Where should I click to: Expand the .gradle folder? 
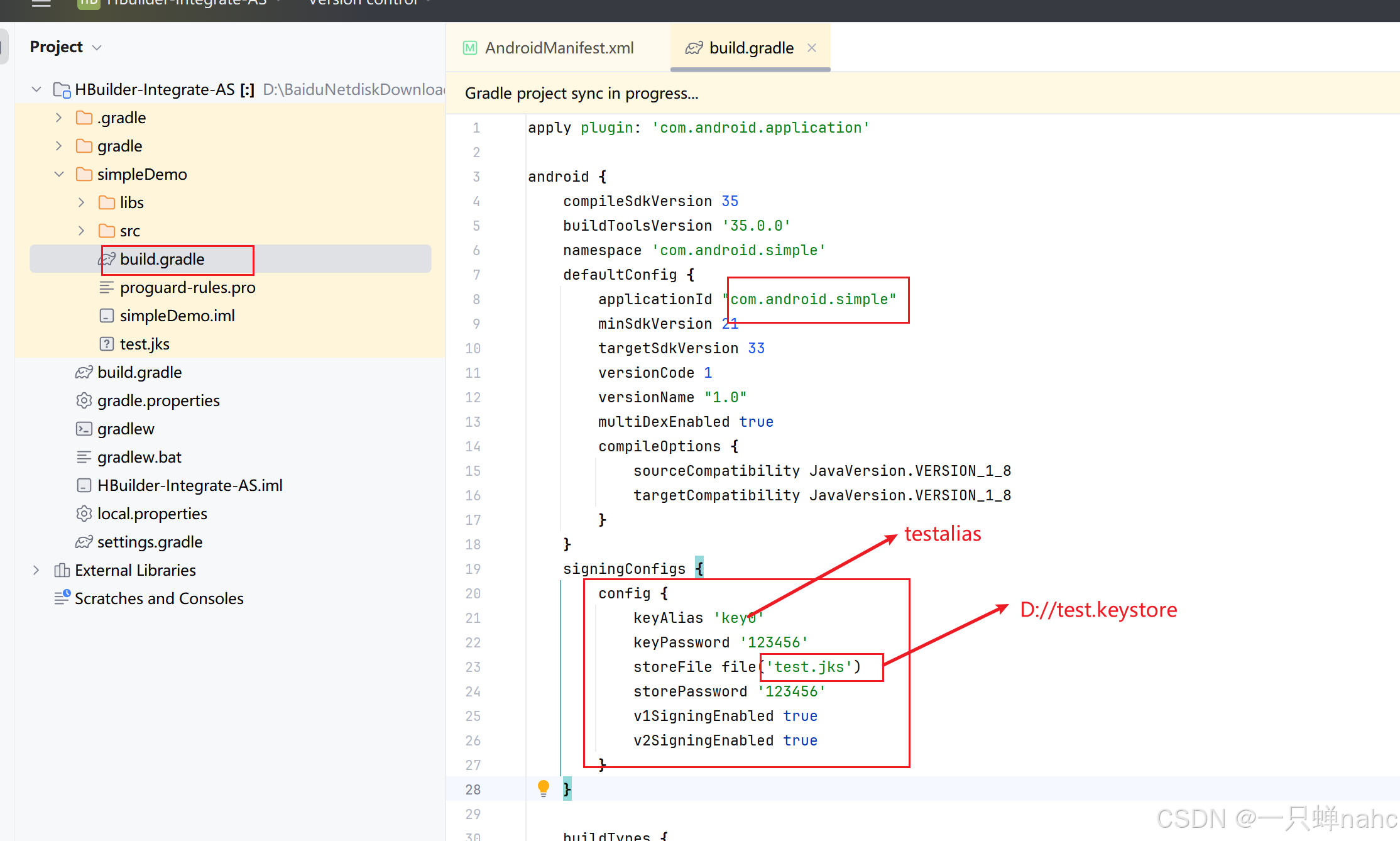point(59,118)
